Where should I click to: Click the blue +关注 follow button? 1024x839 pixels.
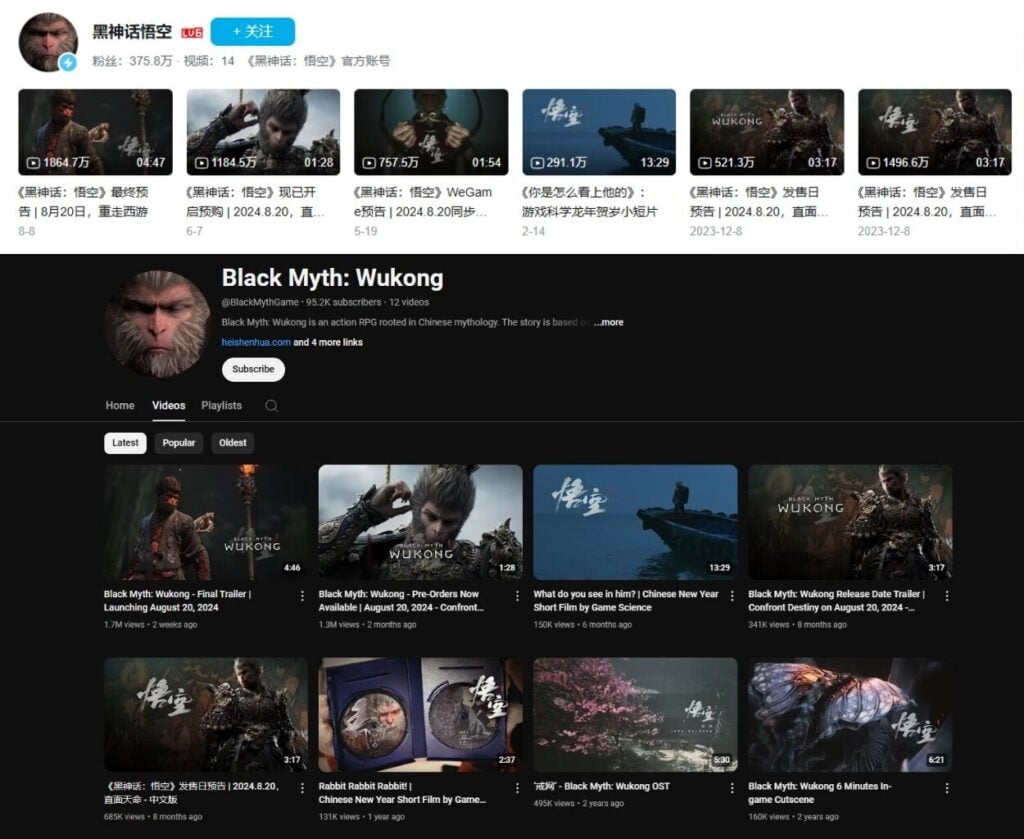252,32
